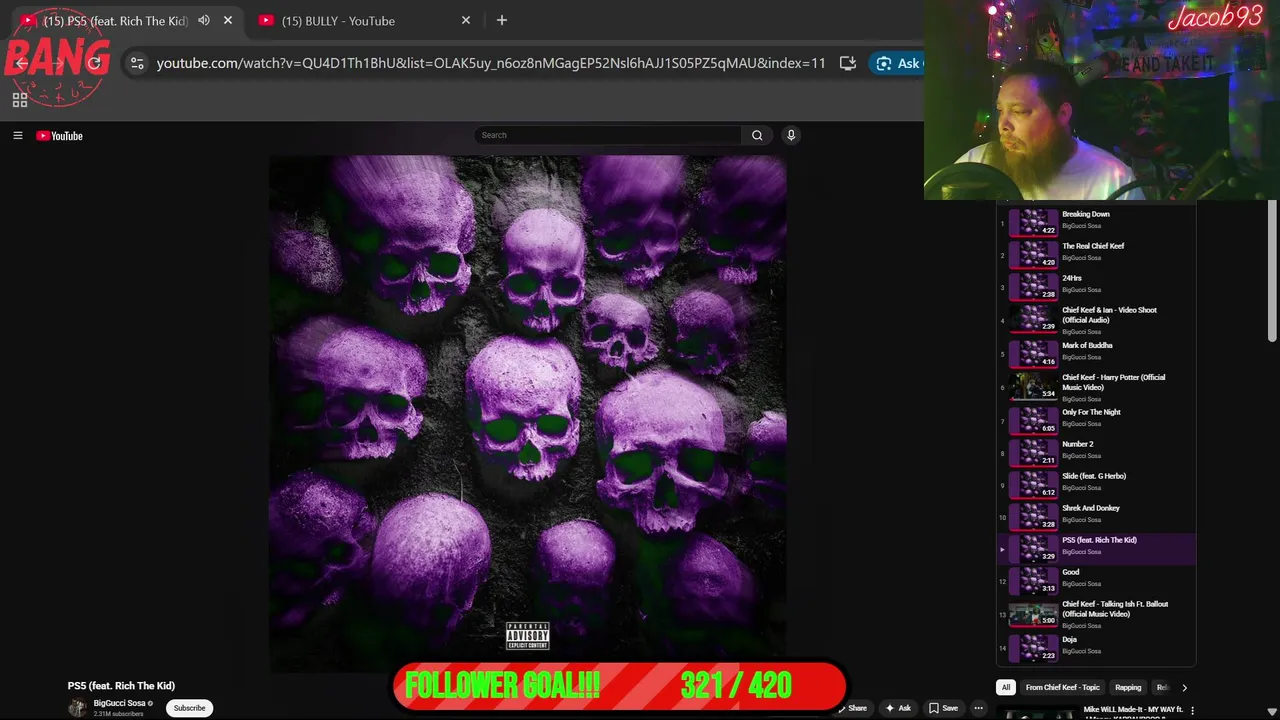The image size is (1280, 720).
Task: Close the BULLY - YouTube tab
Action: point(466,20)
